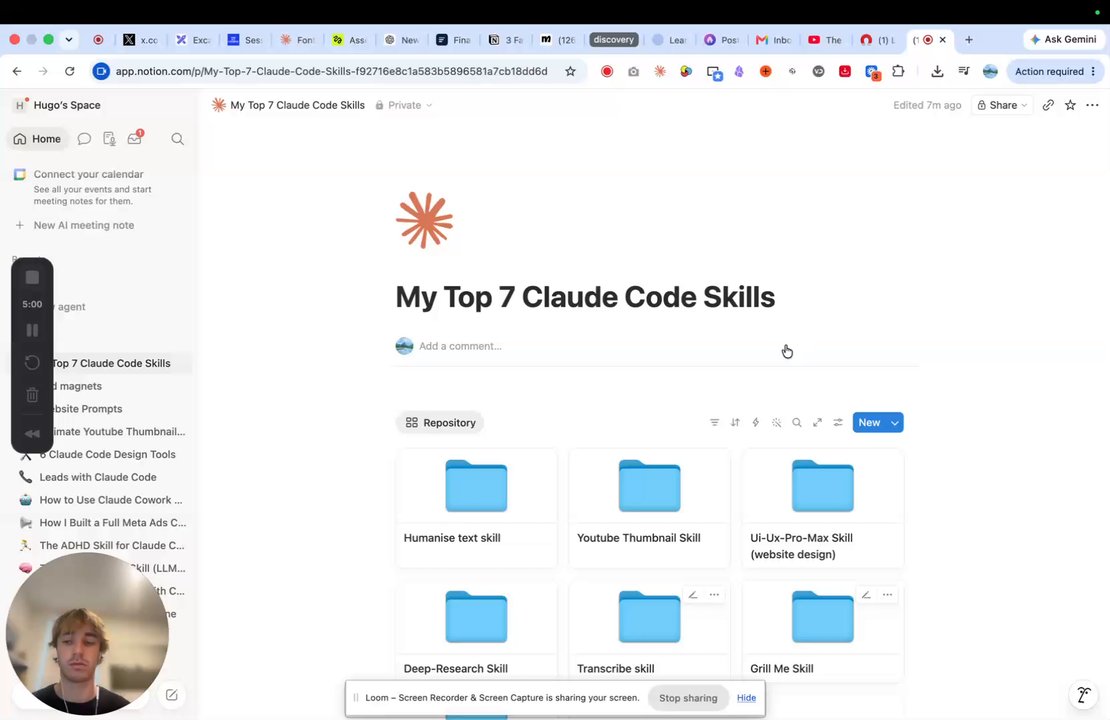Click the Add a comment field
Screen dimensions: 1110x720
tap(460, 346)
